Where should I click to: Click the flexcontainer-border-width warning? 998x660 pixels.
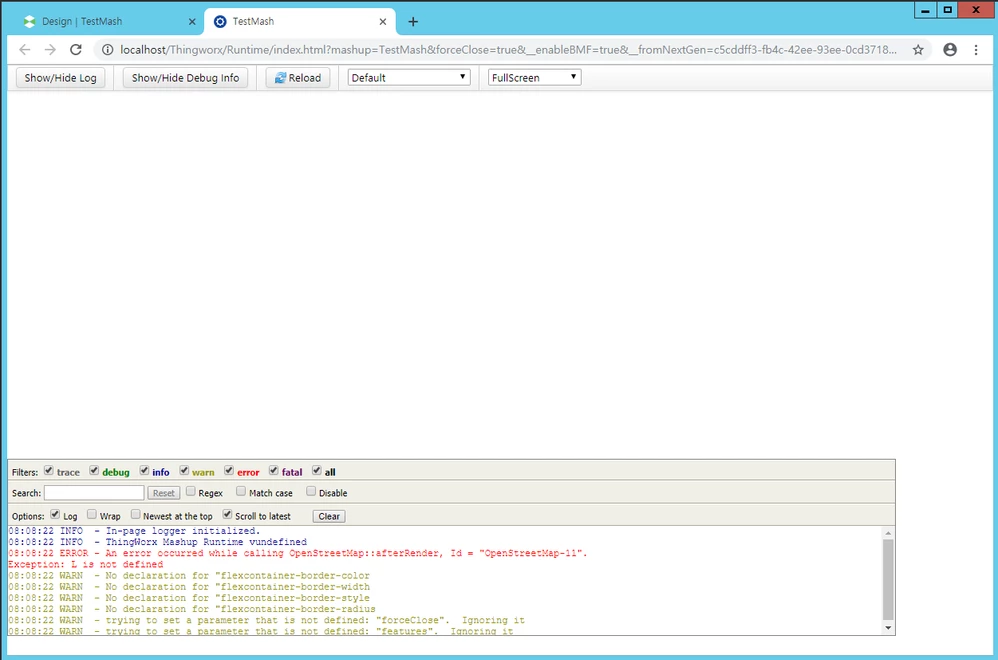point(189,587)
